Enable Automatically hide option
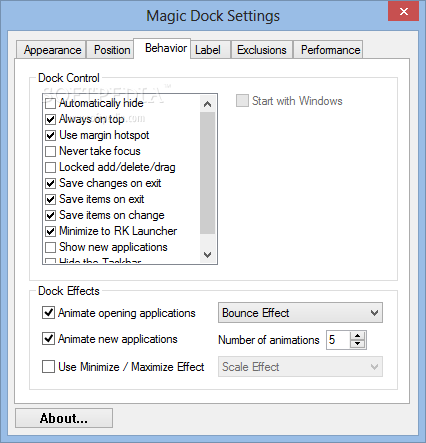This screenshot has height=443, width=426. 50,103
